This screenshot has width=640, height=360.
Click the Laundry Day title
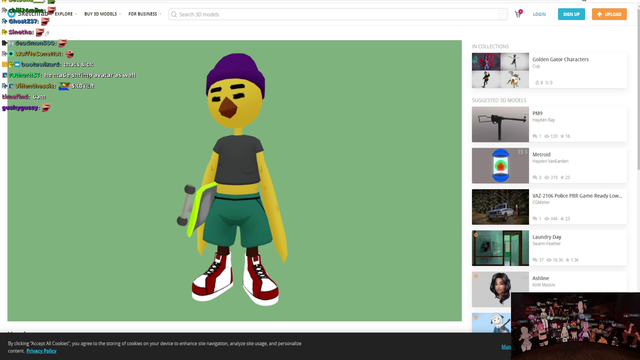click(x=547, y=237)
